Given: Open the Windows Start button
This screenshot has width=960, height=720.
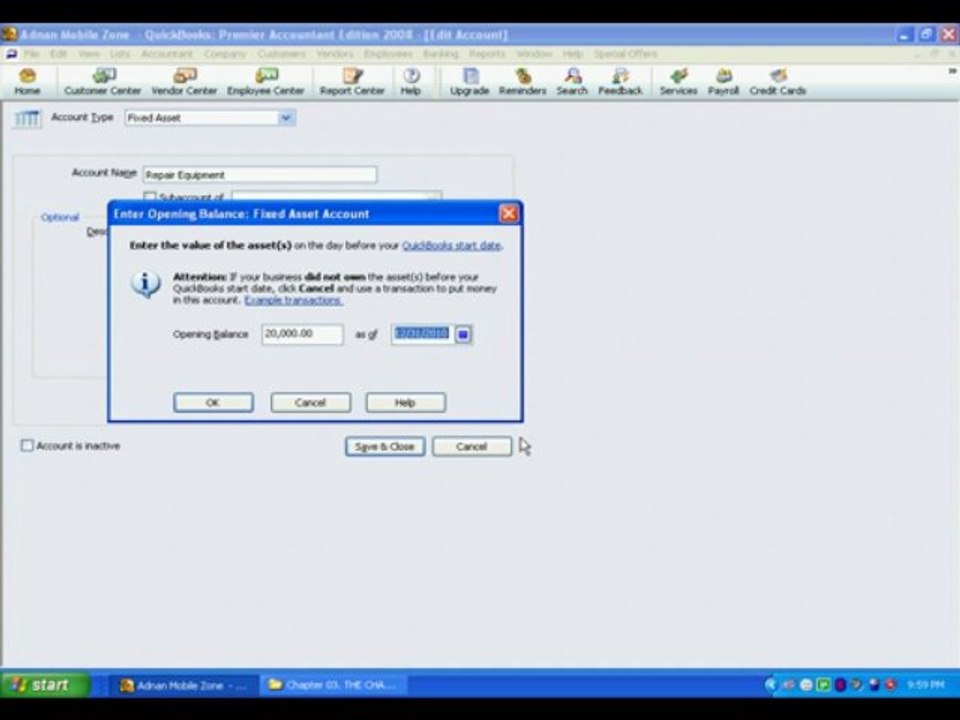Looking at the screenshot, I should pos(46,684).
